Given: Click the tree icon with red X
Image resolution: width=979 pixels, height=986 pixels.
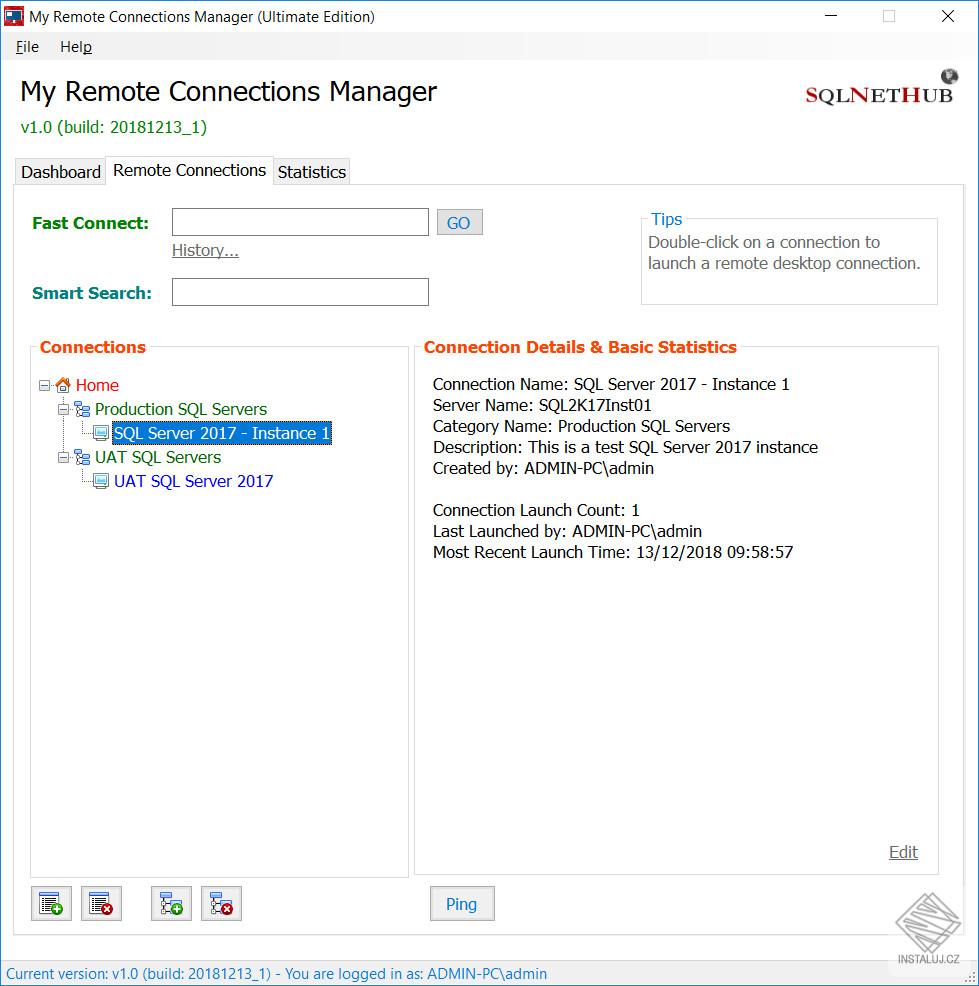Looking at the screenshot, I should [x=221, y=904].
